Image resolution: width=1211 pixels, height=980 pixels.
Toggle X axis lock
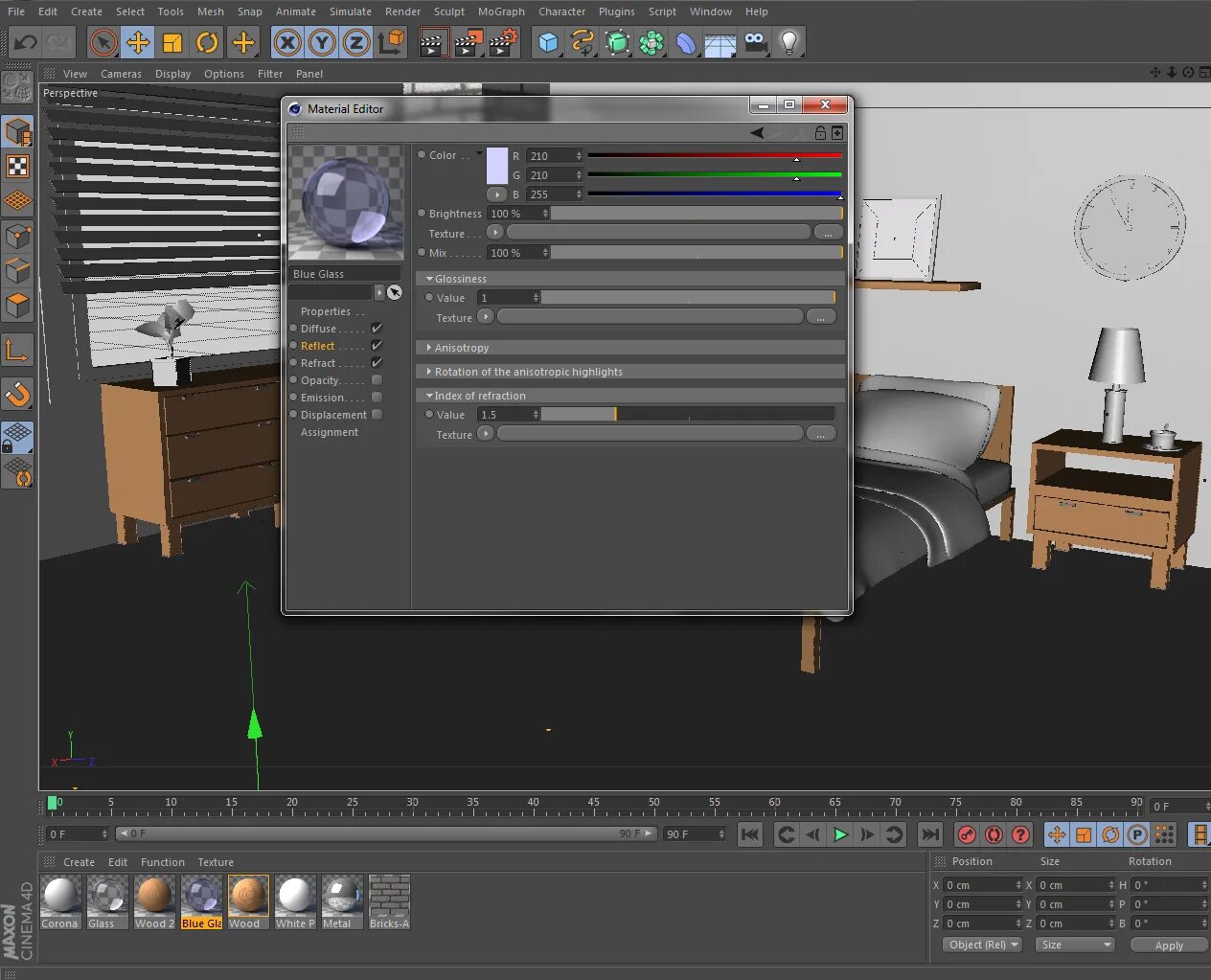pos(287,42)
